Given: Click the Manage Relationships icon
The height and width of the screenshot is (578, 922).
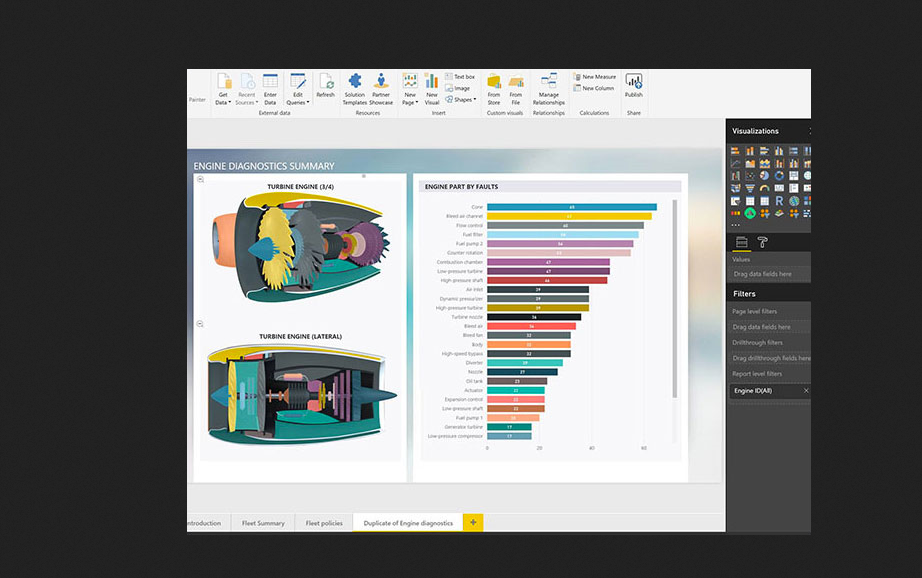Looking at the screenshot, I should point(548,83).
